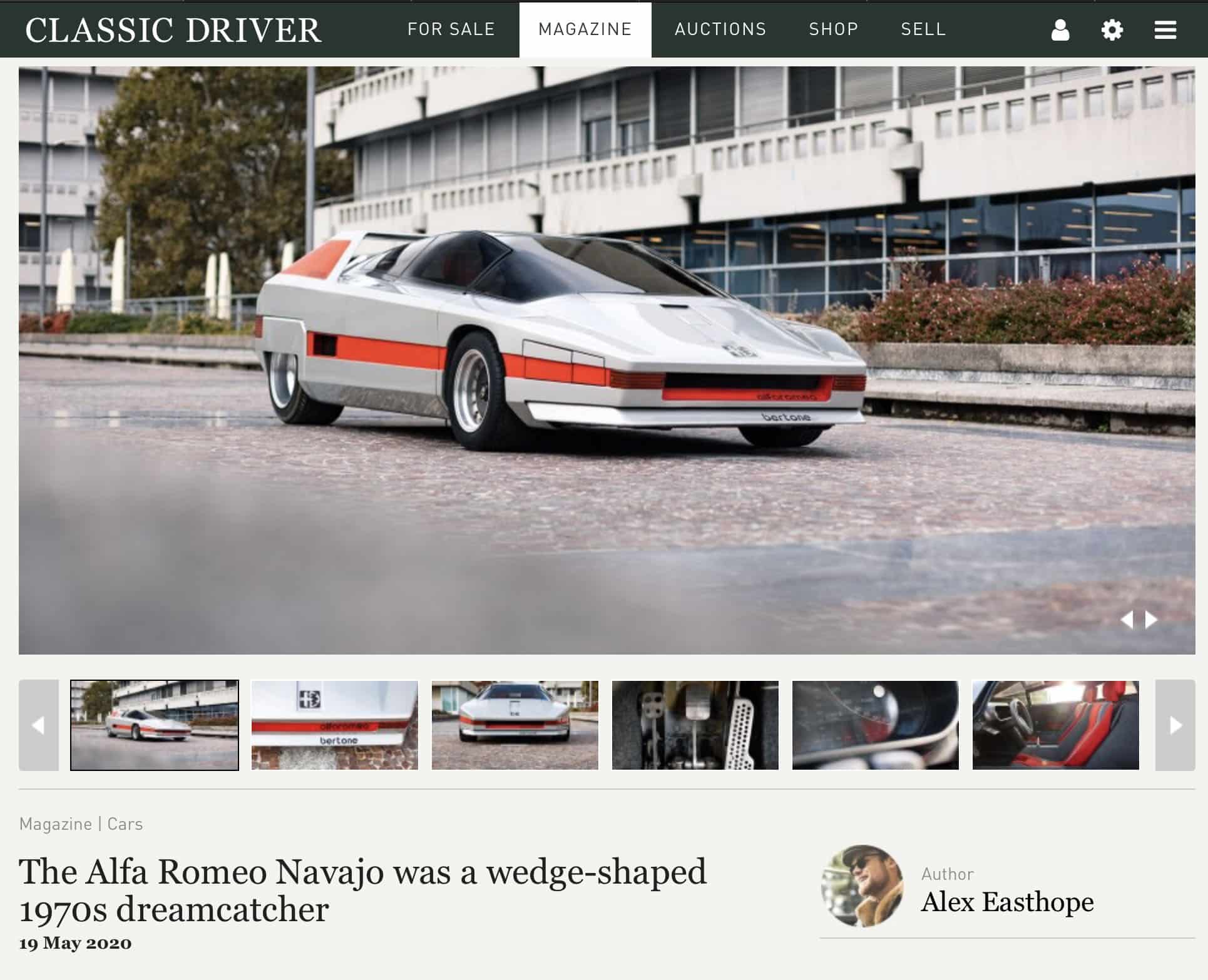The height and width of the screenshot is (980, 1208).
Task: Show previous image using white left arrow
Action: (1127, 620)
